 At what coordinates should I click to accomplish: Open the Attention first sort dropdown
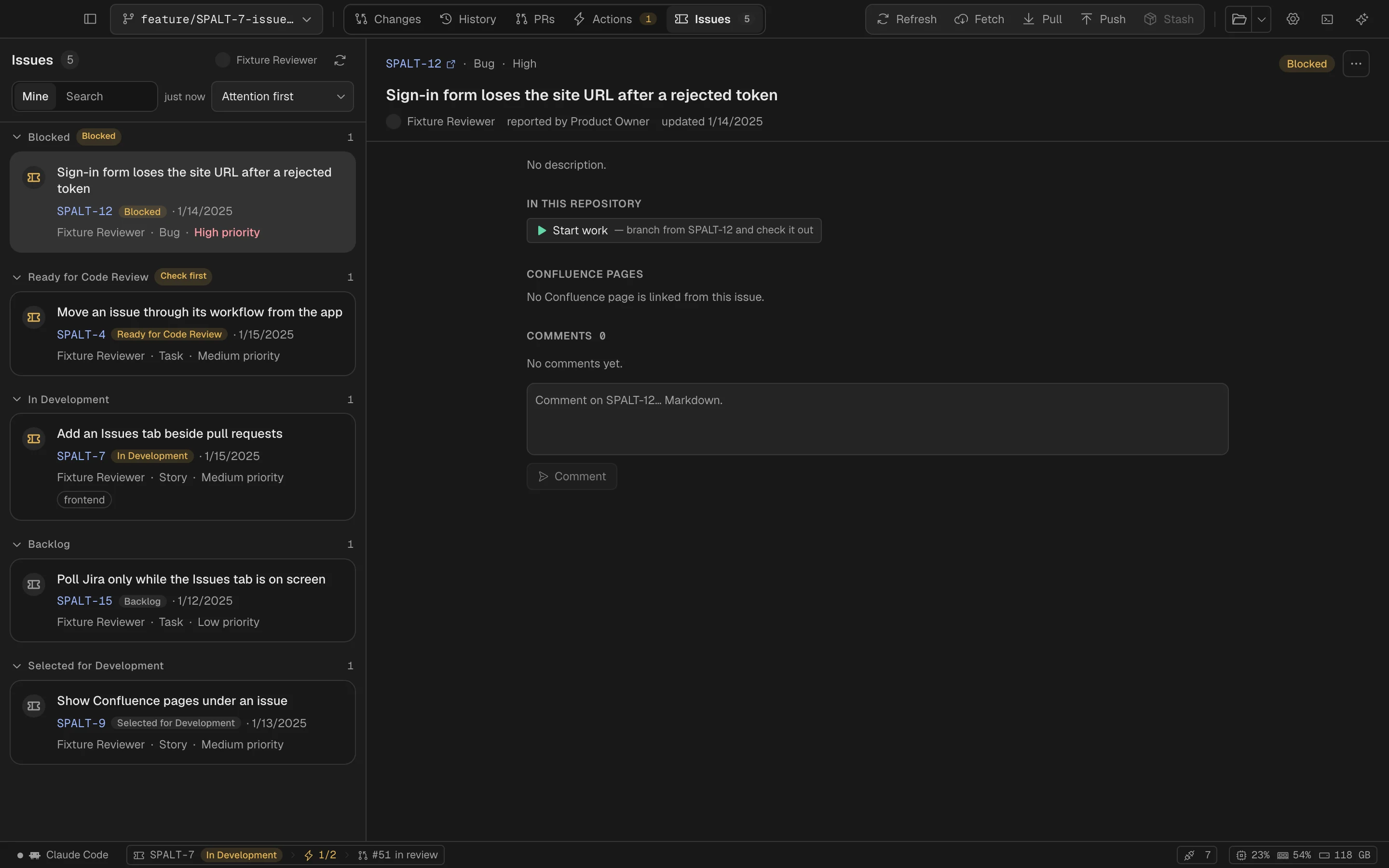[x=283, y=96]
